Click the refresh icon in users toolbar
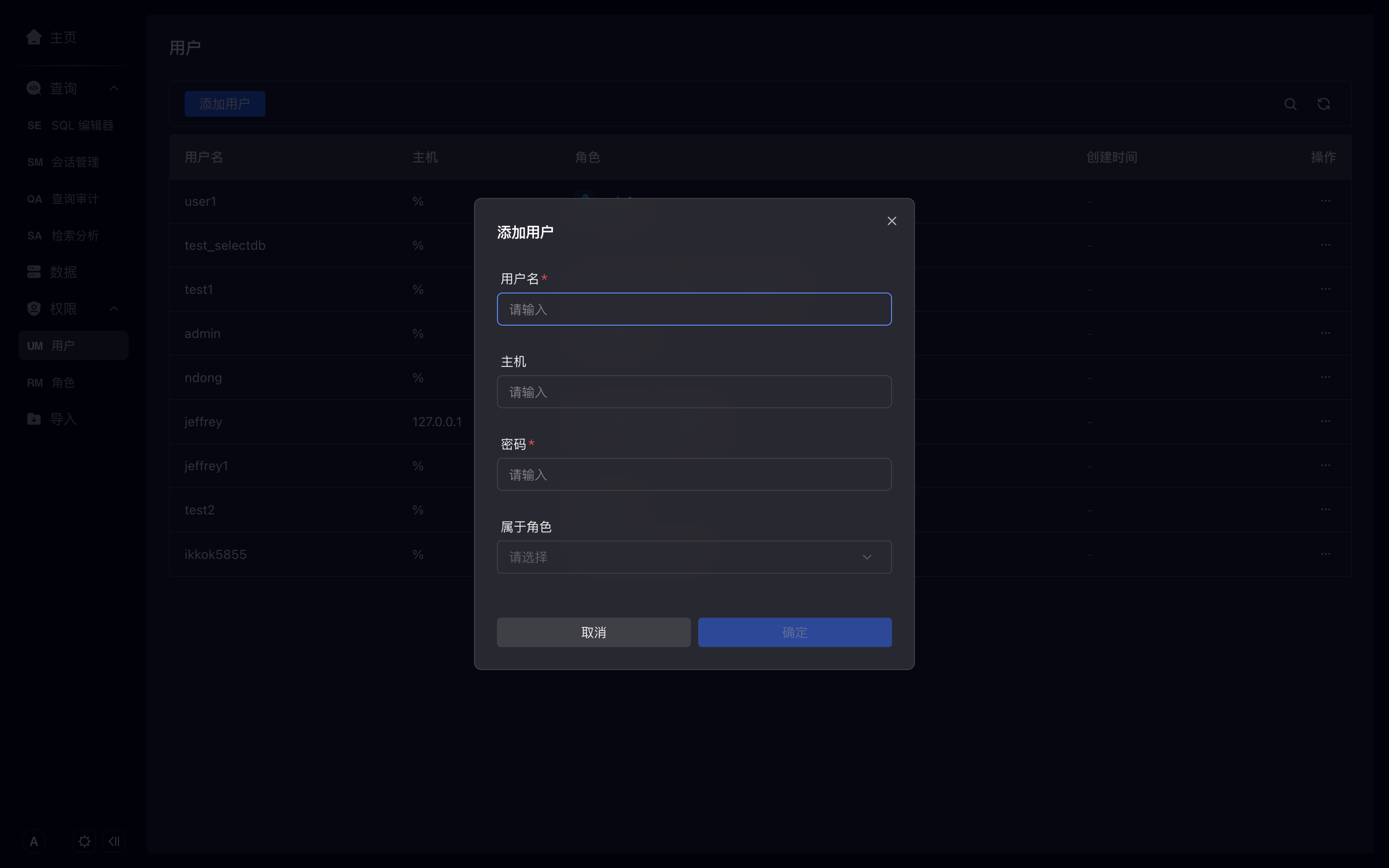 1324,104
